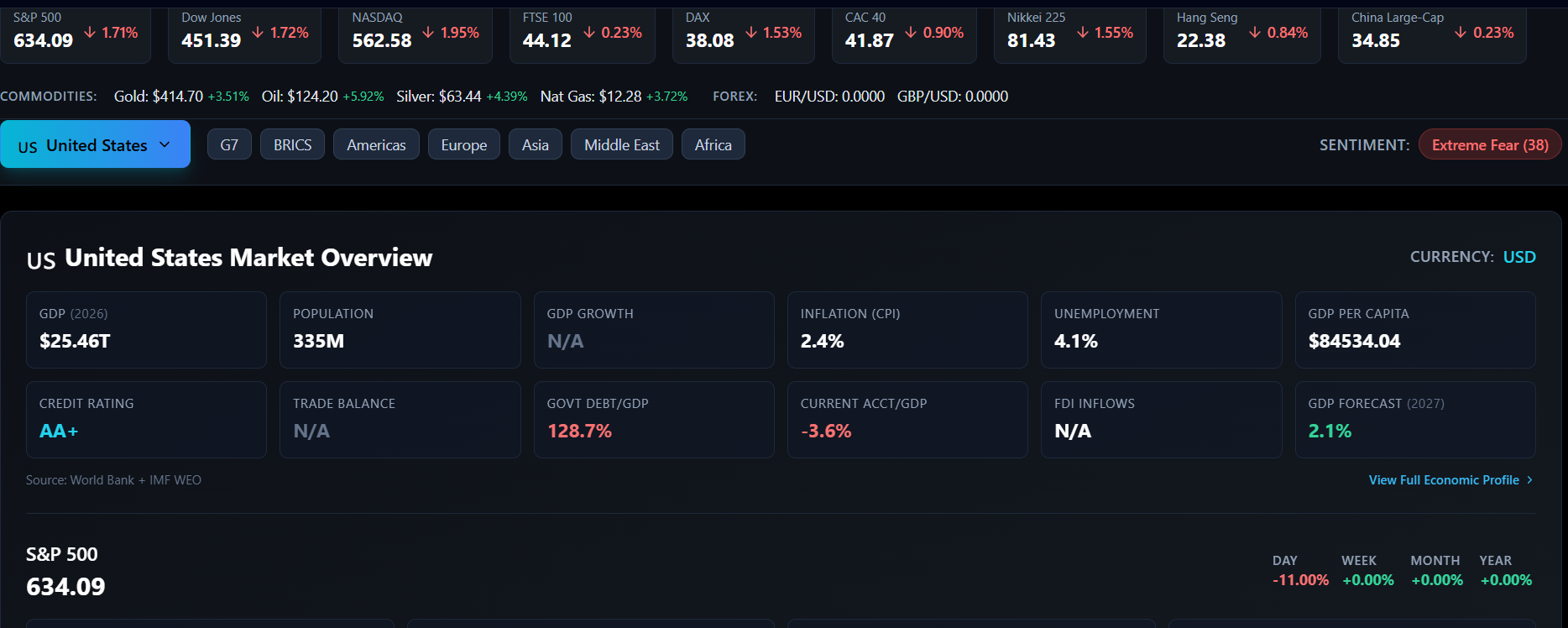The height and width of the screenshot is (628, 1568).
Task: Click the FDI Inflows N/A card
Action: coord(1162,420)
